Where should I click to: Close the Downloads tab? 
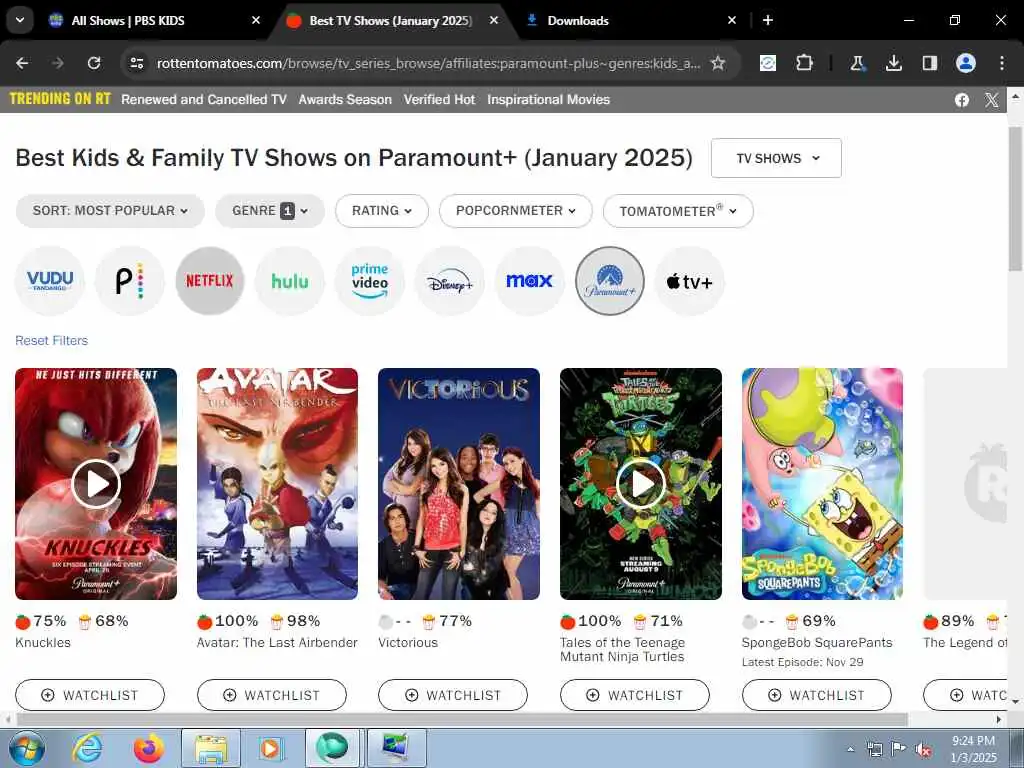tap(731, 20)
